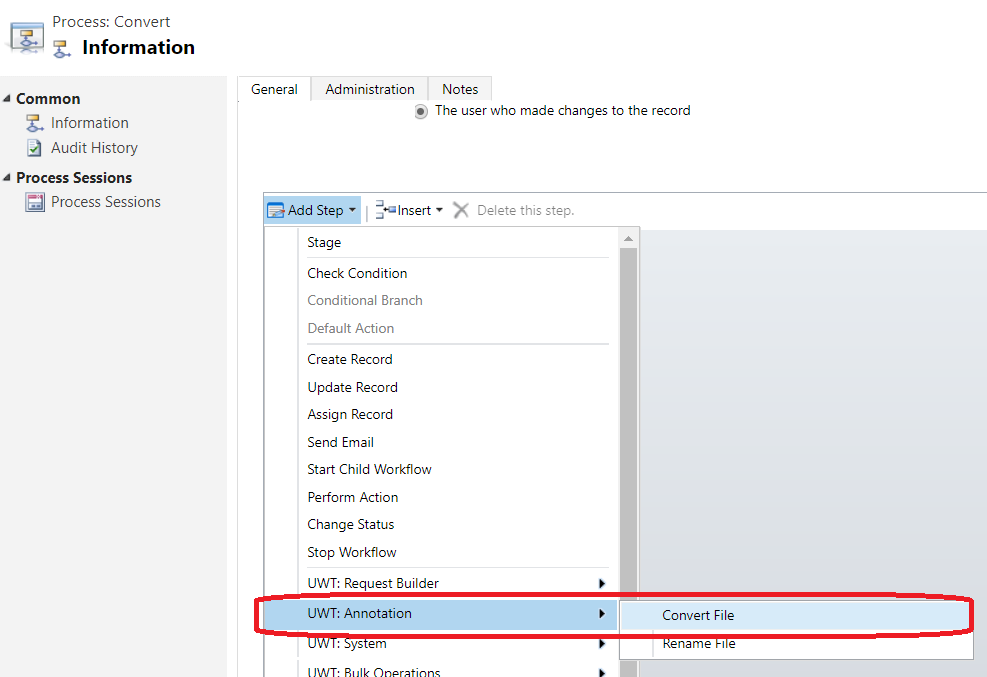Click the Insert step icon
The height and width of the screenshot is (677, 987).
tap(385, 210)
